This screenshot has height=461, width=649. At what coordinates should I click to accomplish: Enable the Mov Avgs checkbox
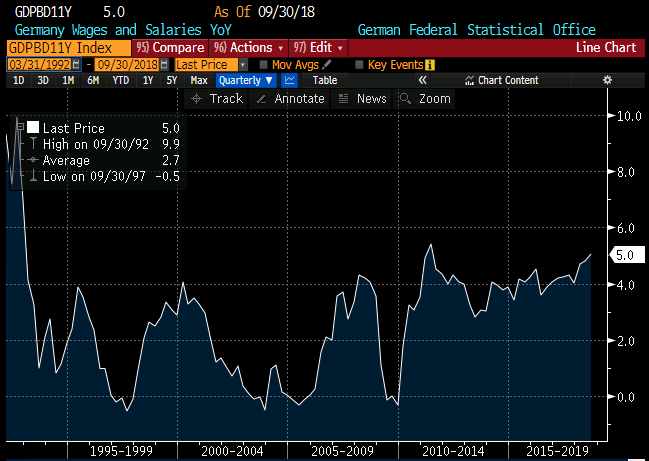click(263, 64)
